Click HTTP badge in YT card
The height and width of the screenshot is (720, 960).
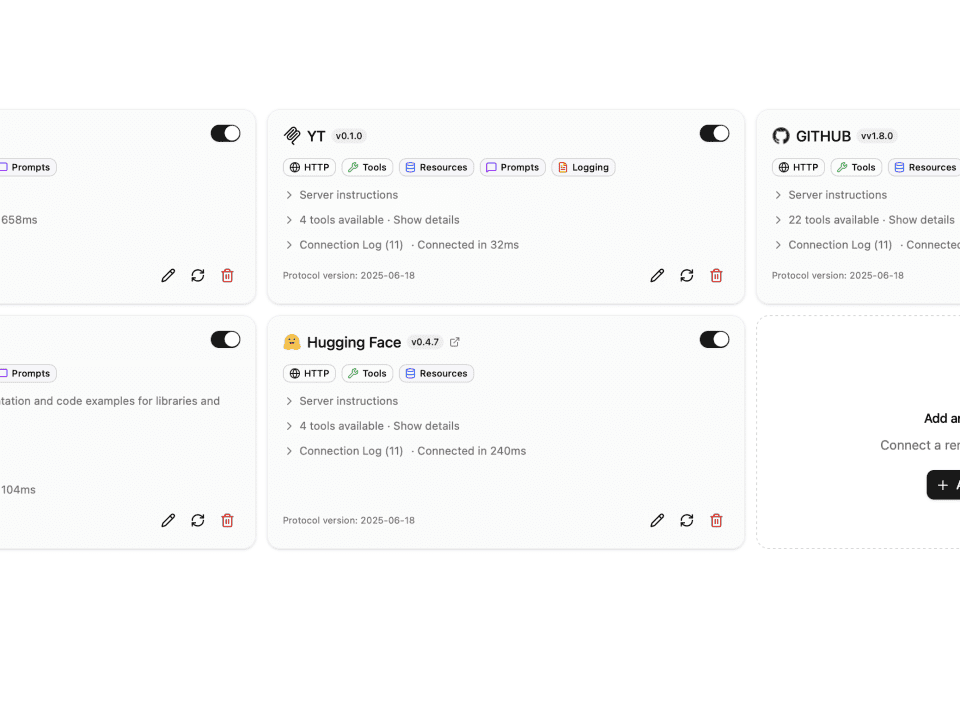coord(309,167)
